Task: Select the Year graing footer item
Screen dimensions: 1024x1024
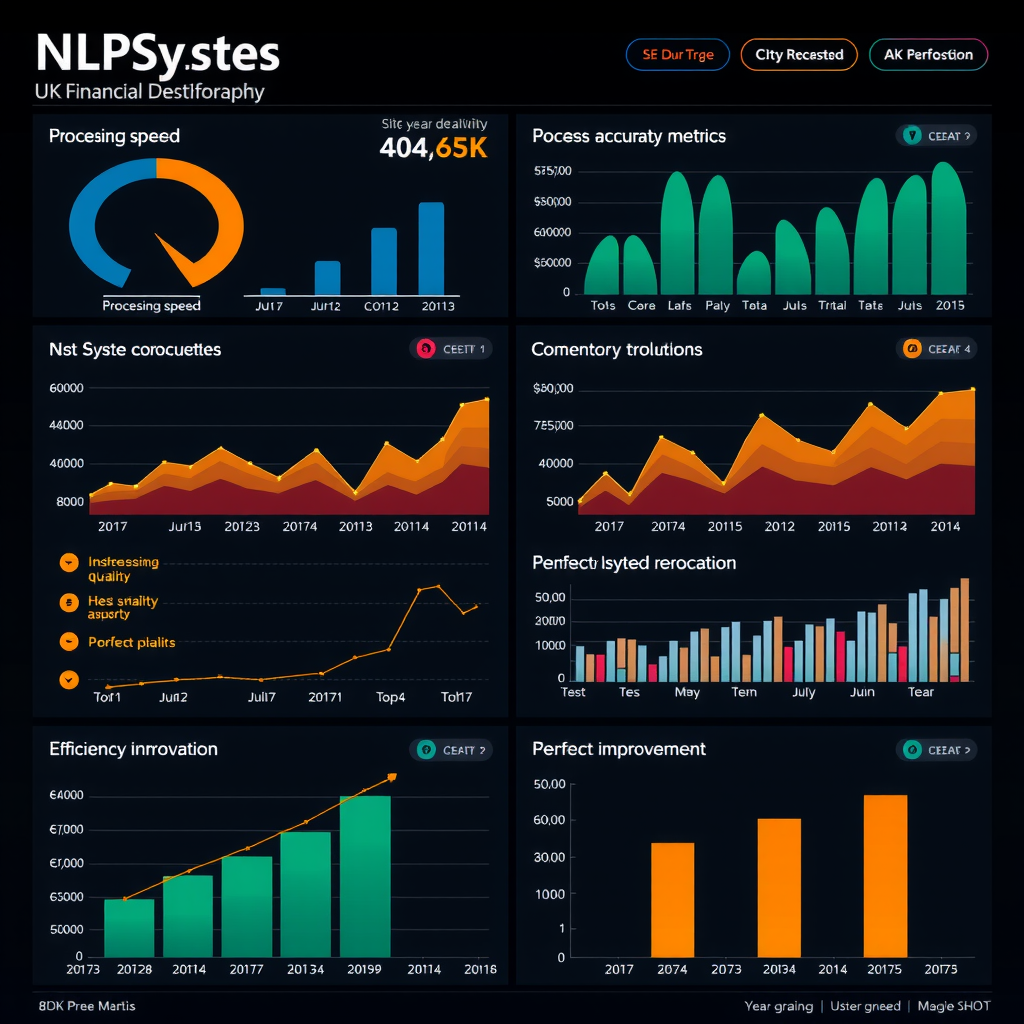Action: tap(782, 1006)
